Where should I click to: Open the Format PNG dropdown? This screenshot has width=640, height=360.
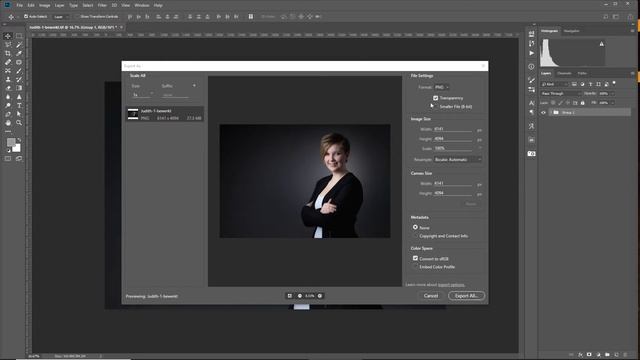tap(442, 87)
